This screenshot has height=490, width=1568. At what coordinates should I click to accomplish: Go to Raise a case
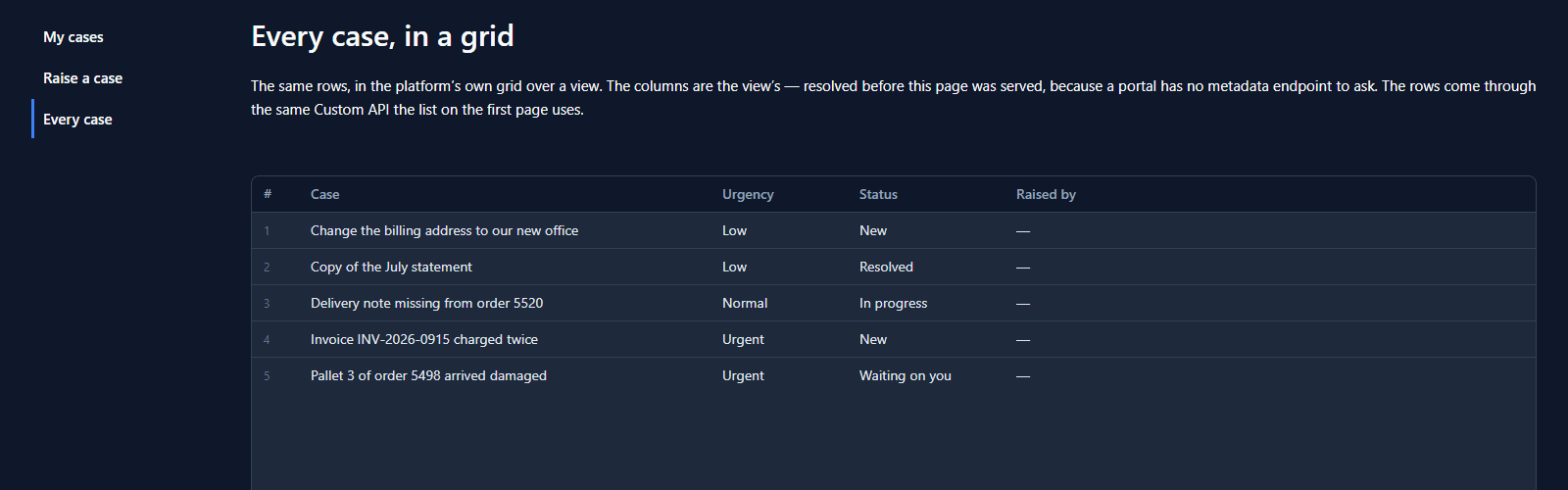(82, 78)
